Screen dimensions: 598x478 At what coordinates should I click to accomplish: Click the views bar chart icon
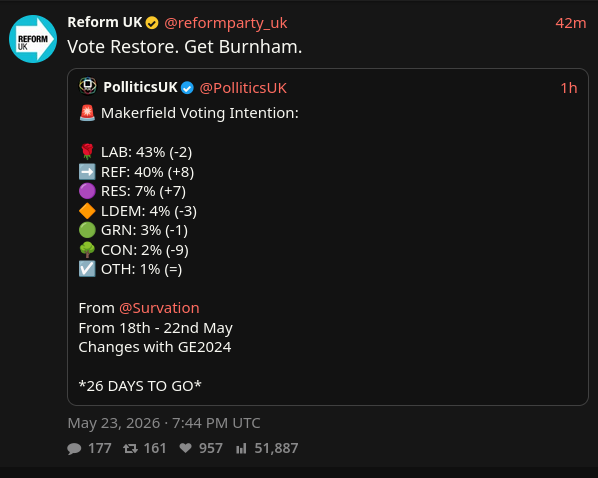coord(241,448)
